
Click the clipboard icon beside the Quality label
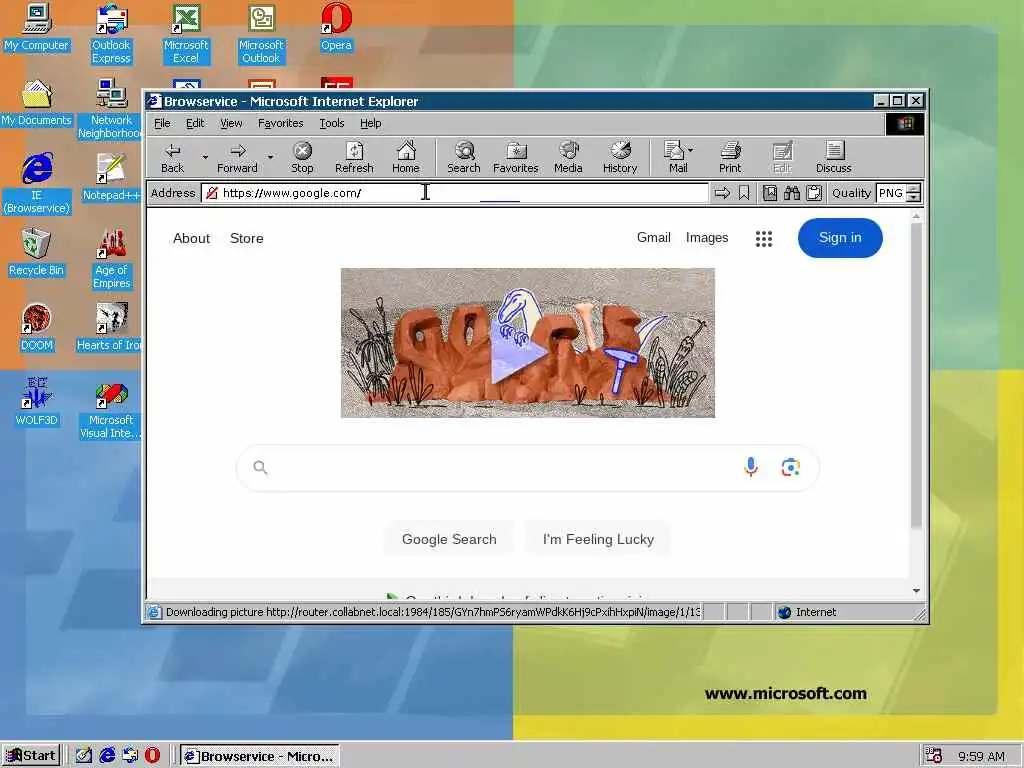(x=814, y=193)
